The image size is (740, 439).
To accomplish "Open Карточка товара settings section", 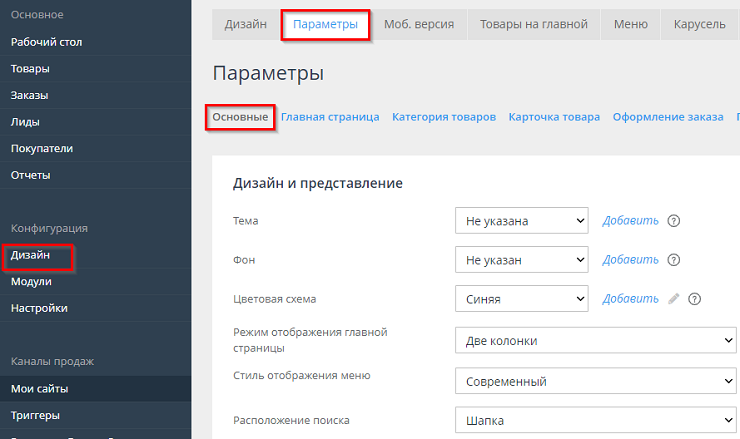I will [x=554, y=117].
